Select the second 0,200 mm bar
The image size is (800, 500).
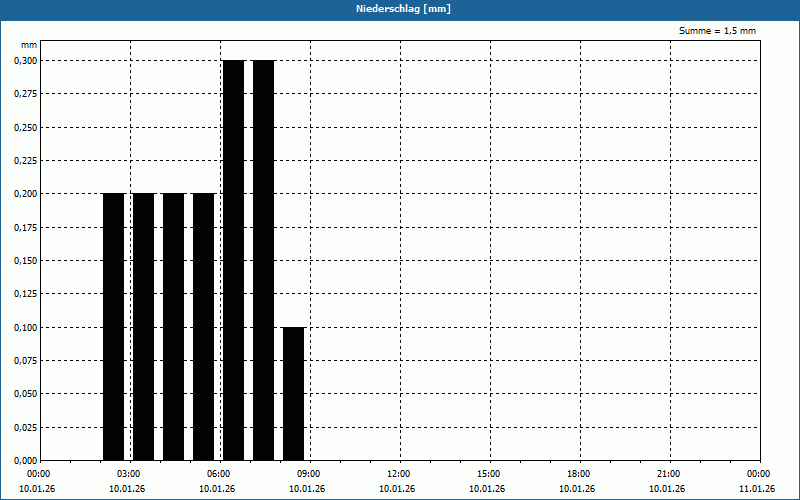[143, 326]
